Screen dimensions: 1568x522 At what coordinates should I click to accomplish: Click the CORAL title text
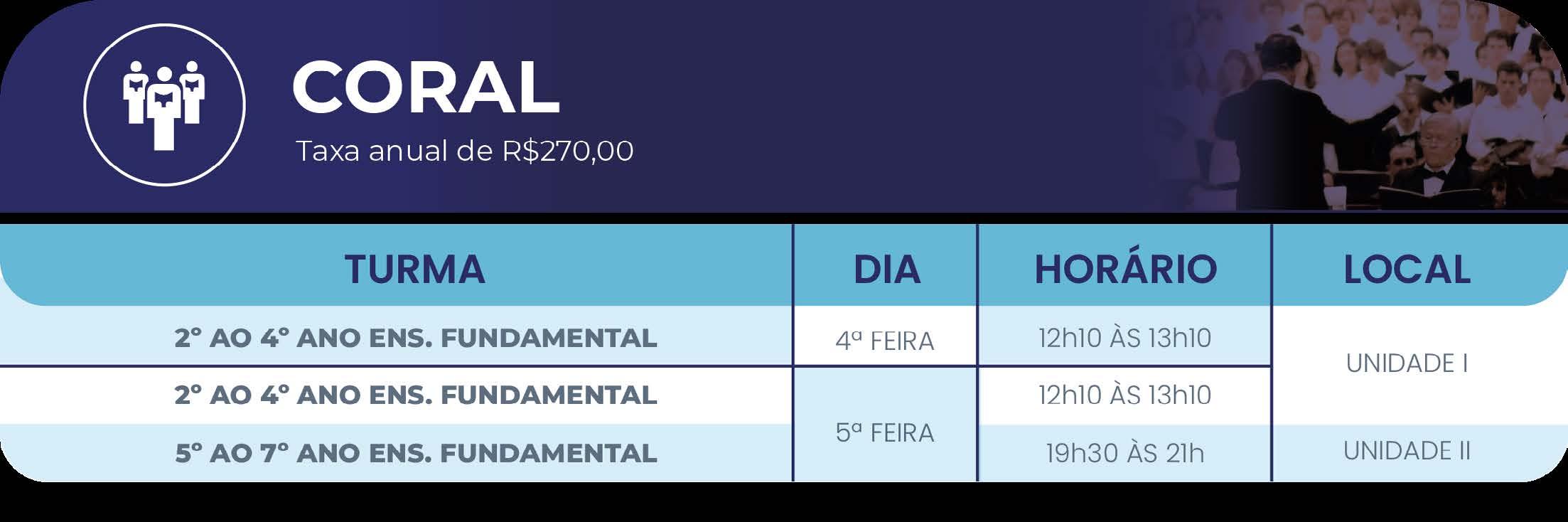[x=426, y=87]
